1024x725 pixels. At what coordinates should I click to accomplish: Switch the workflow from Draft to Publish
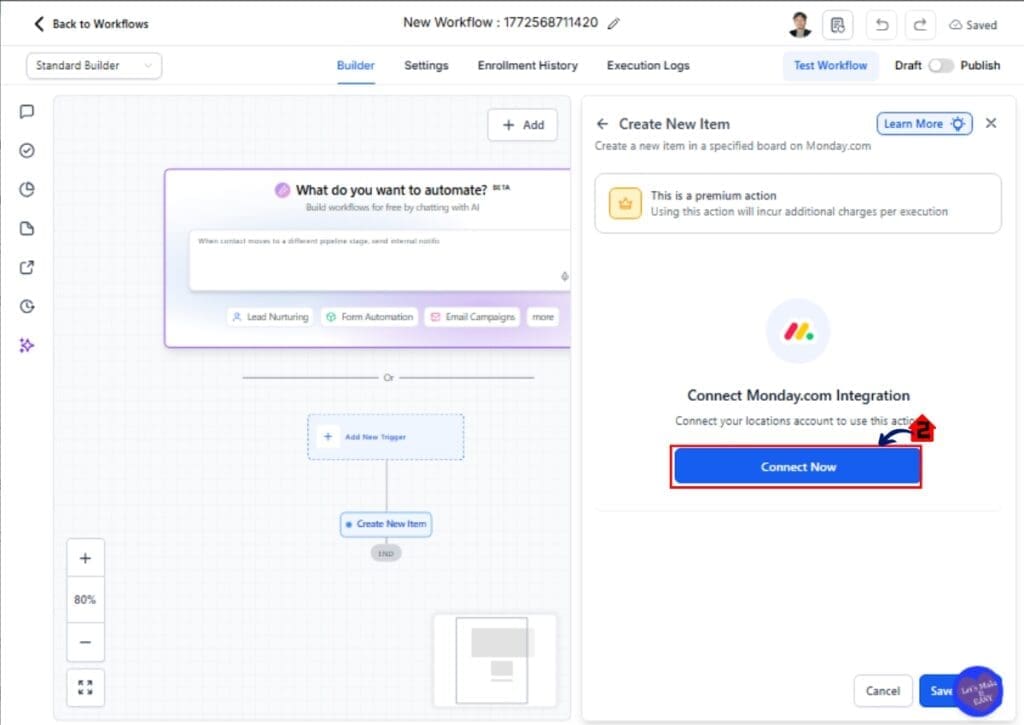941,64
